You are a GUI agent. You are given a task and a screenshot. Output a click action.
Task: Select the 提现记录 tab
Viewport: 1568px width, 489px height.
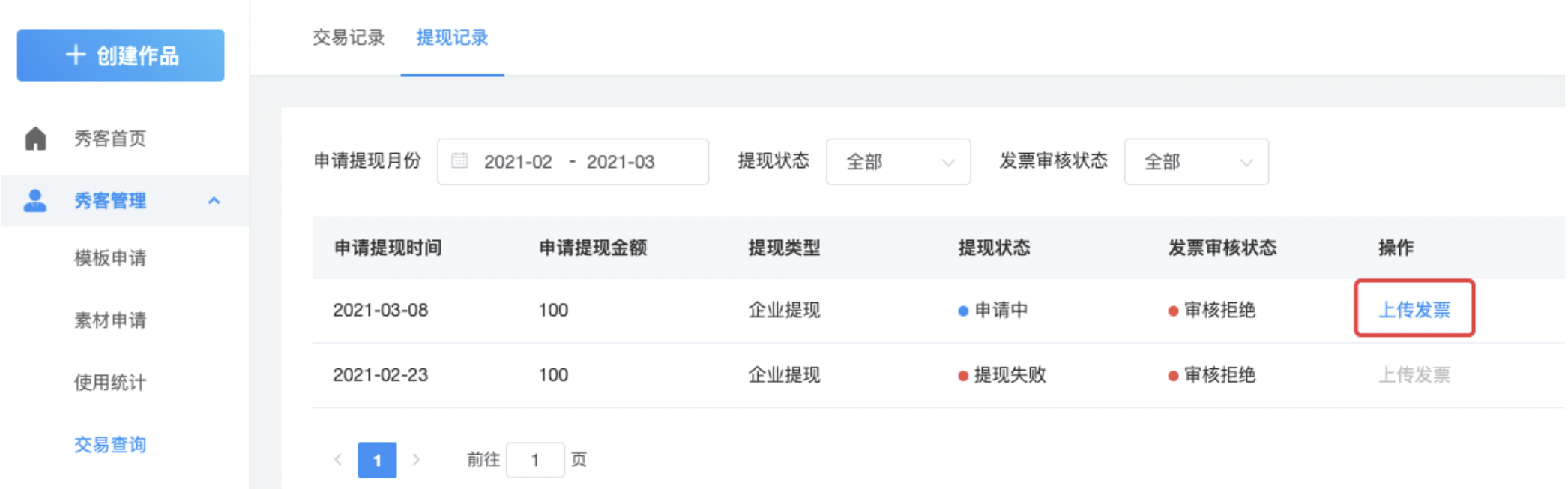pos(452,37)
